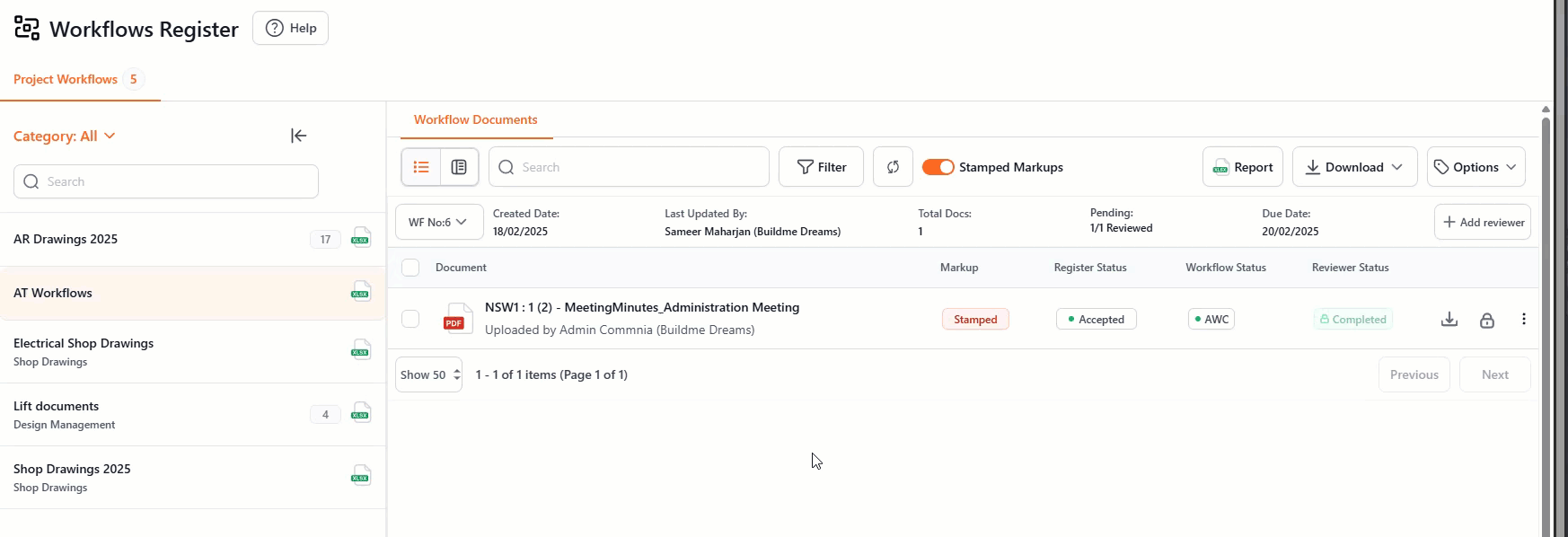Expand the Download dropdown menu
Screen dimensions: 1568x537
pyautogui.click(x=1354, y=167)
